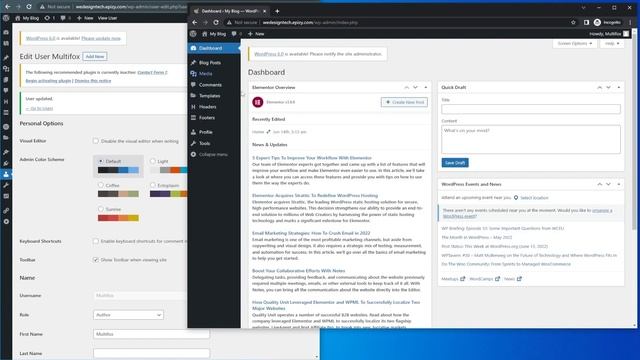Viewport: 640px width, 360px height.
Task: Reload front browser window page
Action: coord(216,22)
